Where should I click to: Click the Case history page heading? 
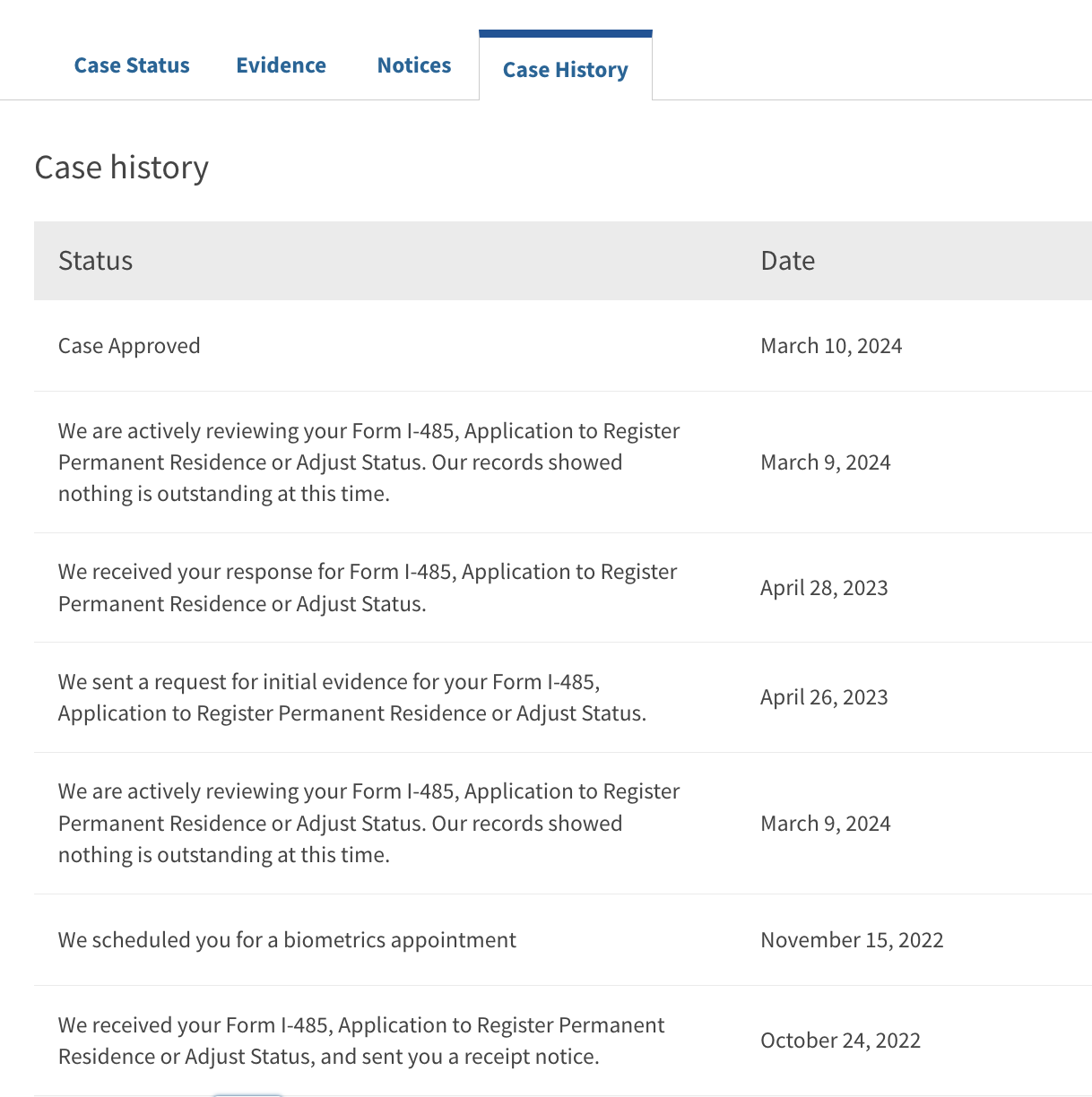pyautogui.click(x=122, y=168)
